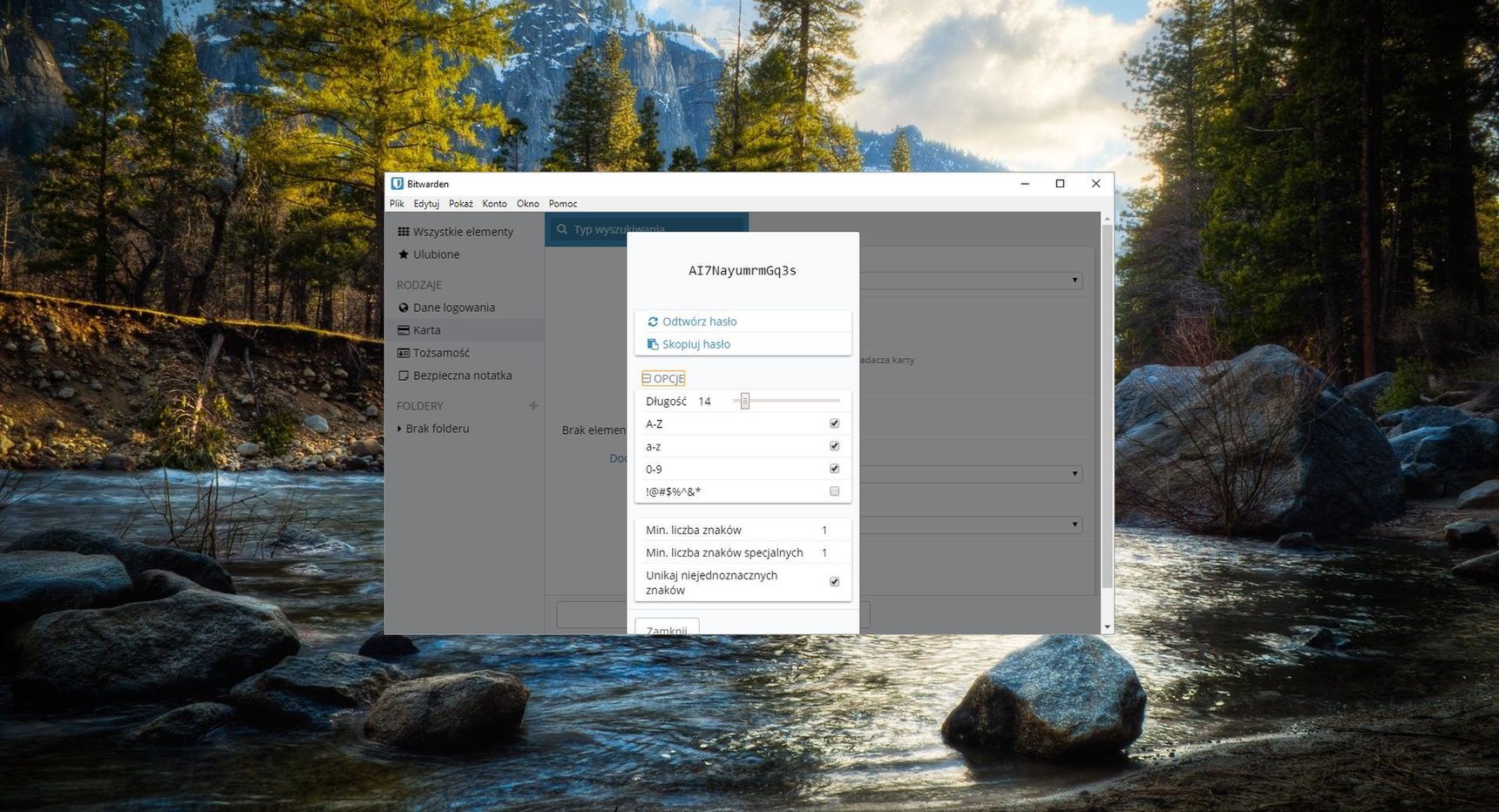Image resolution: width=1499 pixels, height=812 pixels.
Task: Expand the Brak folderu tree item
Action: pos(399,429)
